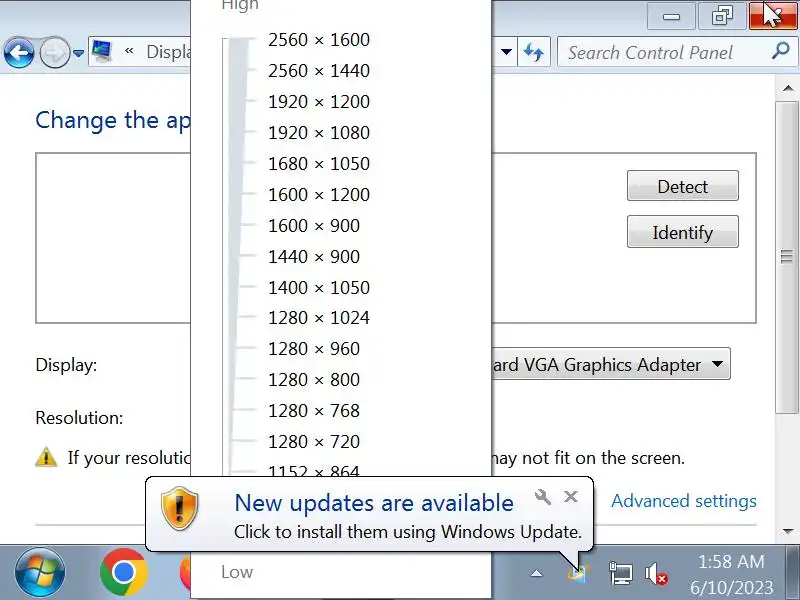Click the yellow warning triangle icon
This screenshot has height=600, width=800.
[x=46, y=457]
